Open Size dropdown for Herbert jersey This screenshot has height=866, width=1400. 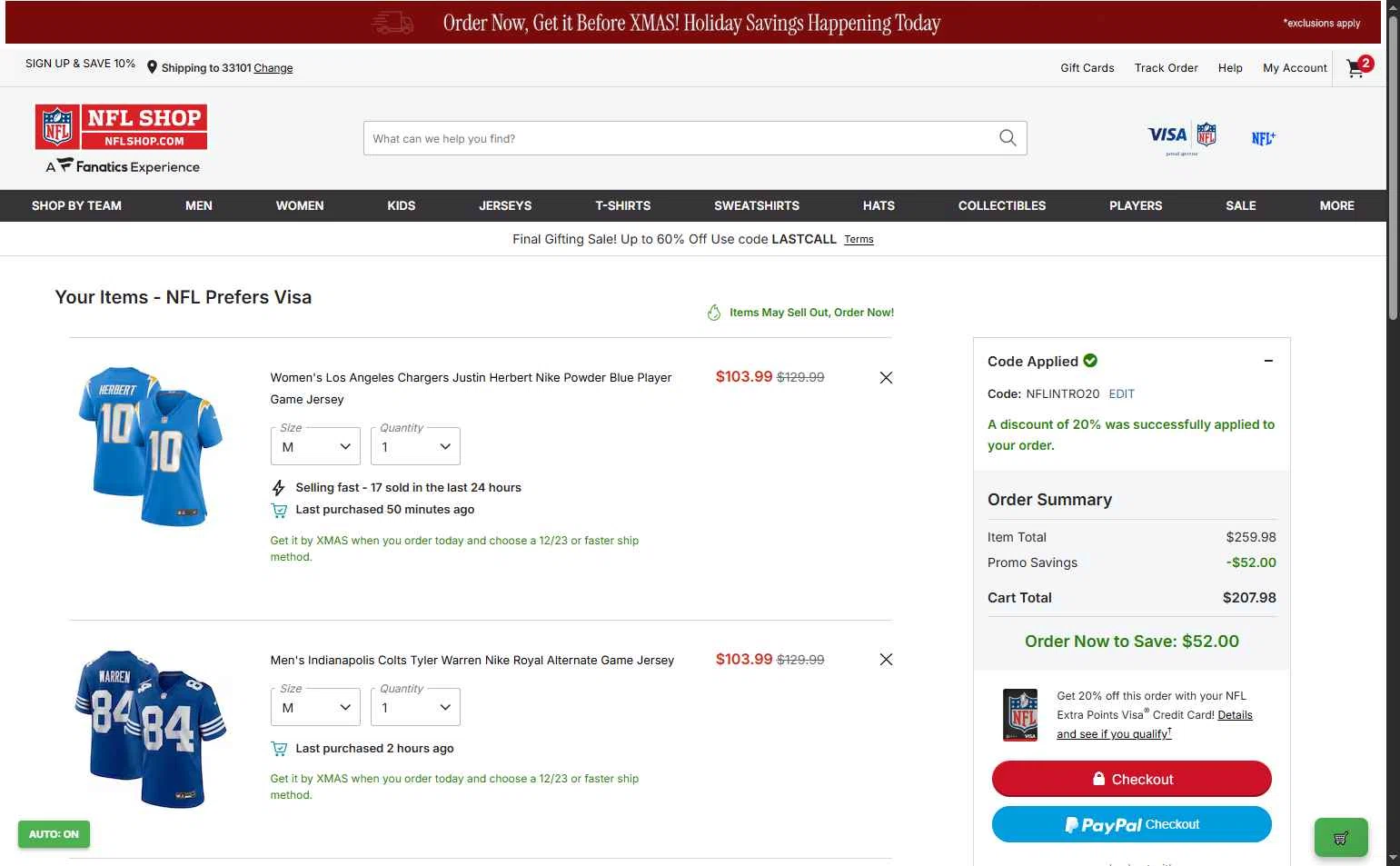point(315,447)
